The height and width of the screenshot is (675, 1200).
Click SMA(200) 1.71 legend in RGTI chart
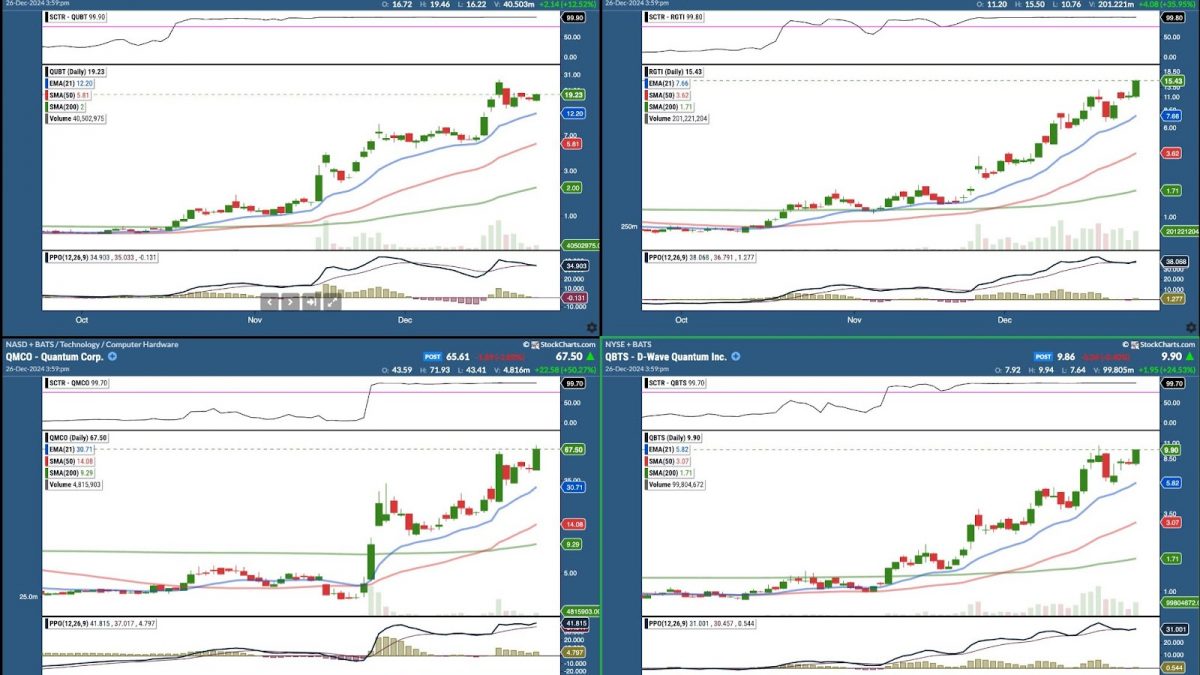click(672, 107)
